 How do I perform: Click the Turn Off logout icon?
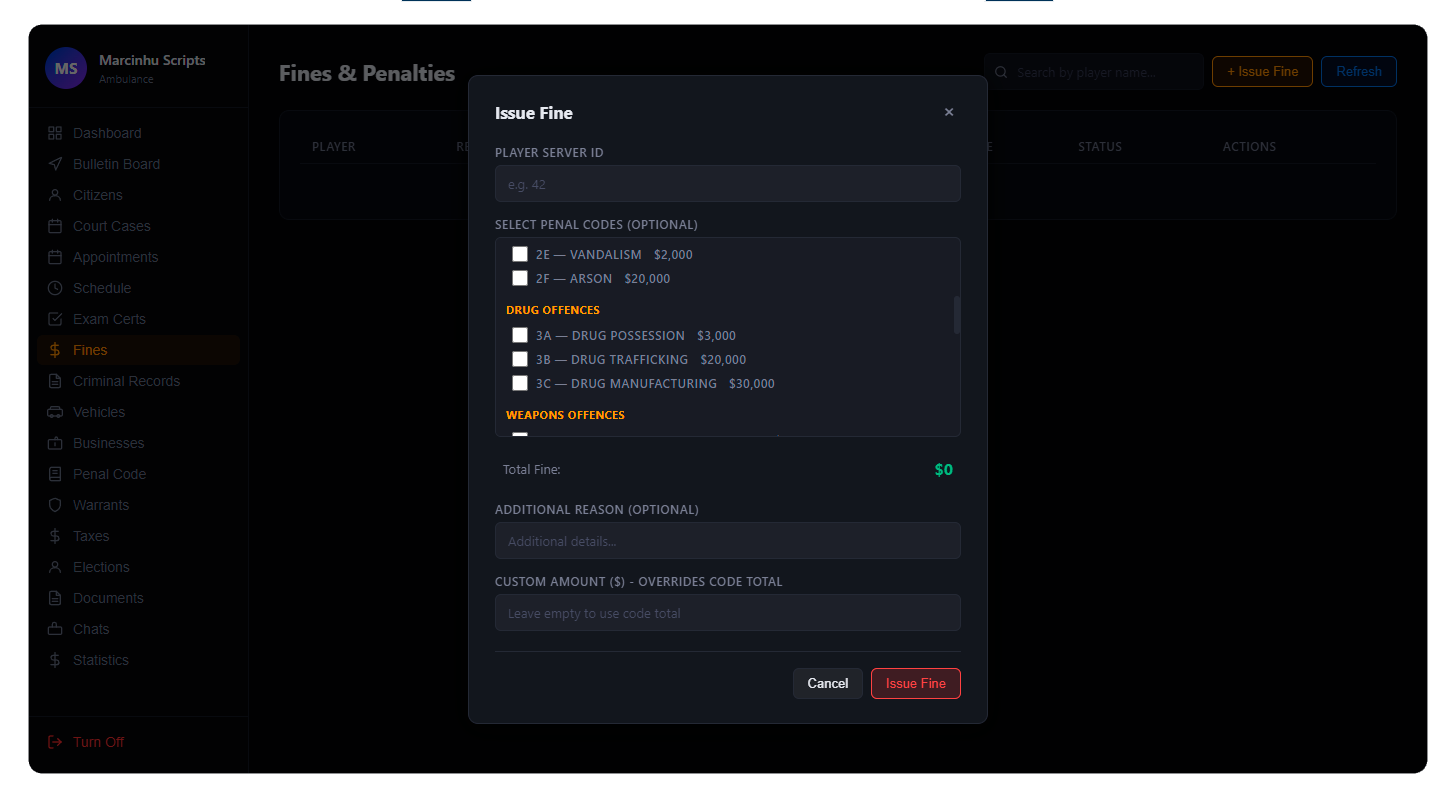coord(55,742)
